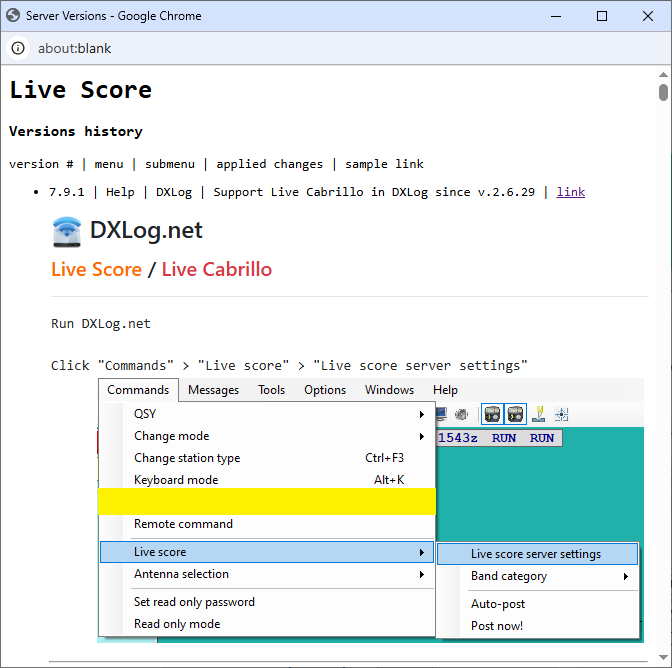
Task: Click the crosshair target icon in toolbar
Action: pos(561,414)
